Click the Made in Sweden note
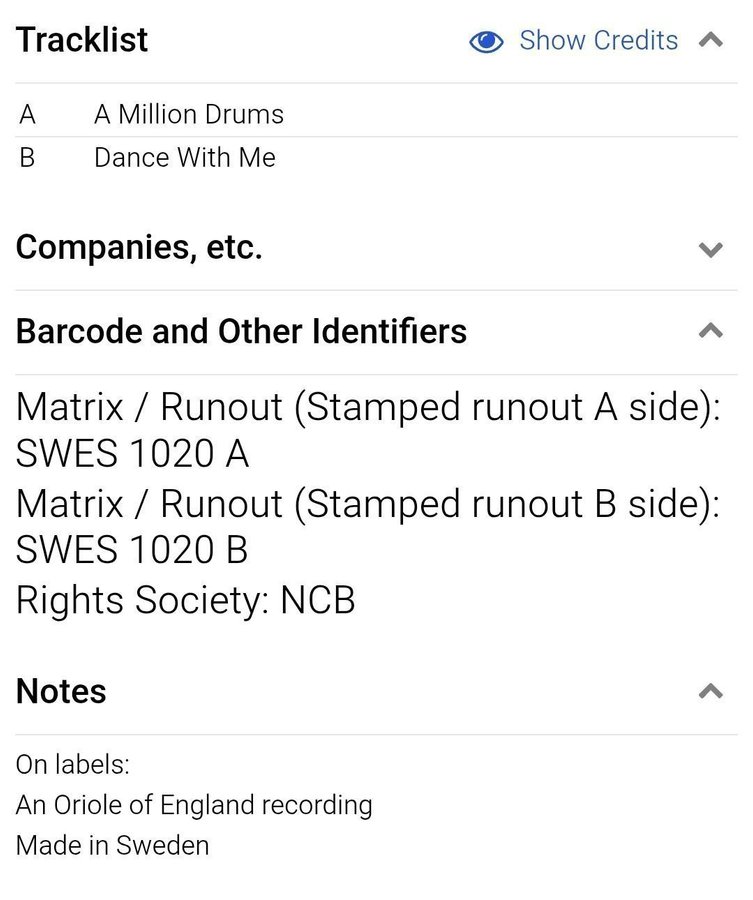This screenshot has width=753, height=900. (x=113, y=845)
